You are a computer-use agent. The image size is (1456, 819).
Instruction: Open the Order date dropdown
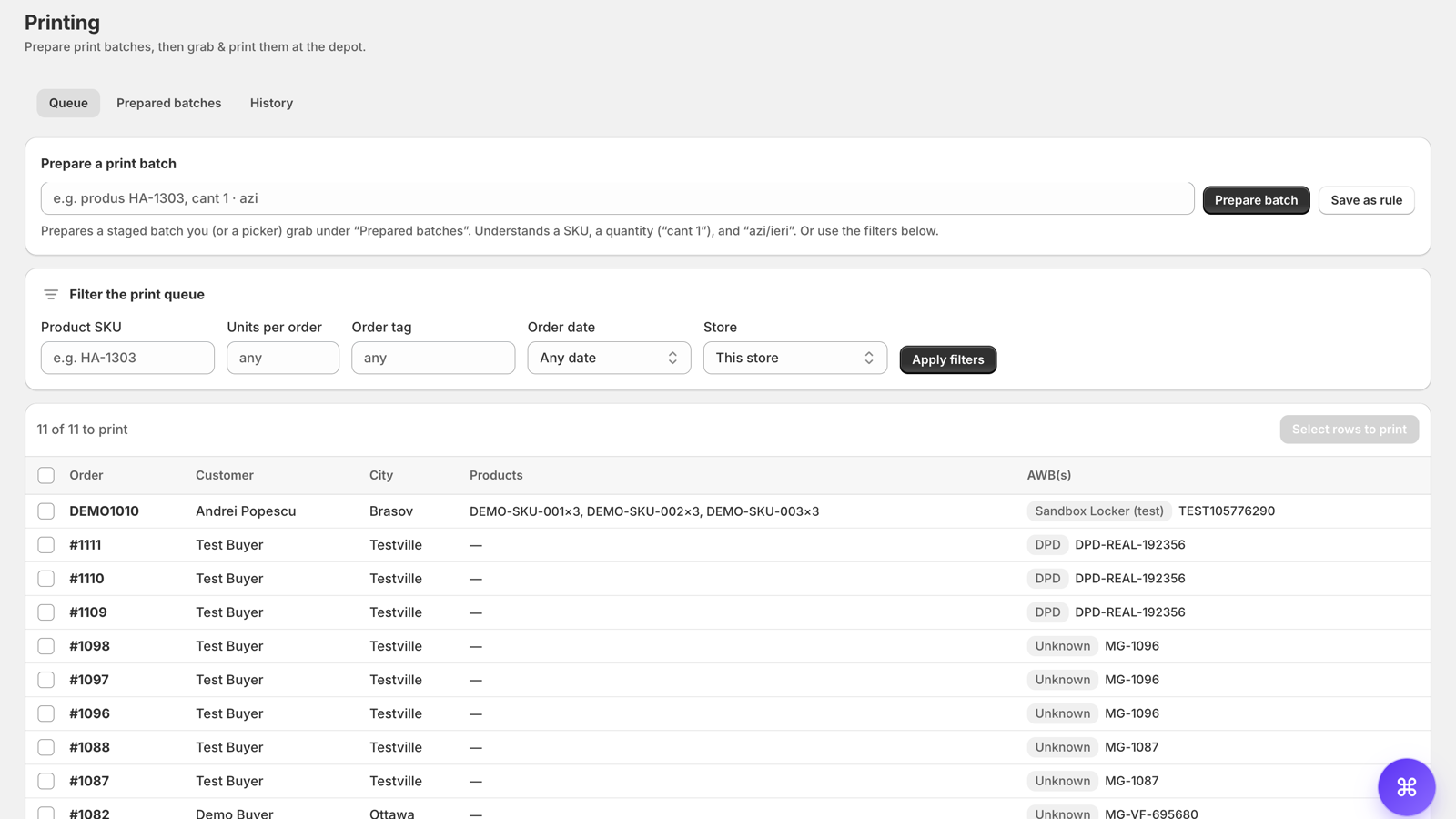[609, 358]
